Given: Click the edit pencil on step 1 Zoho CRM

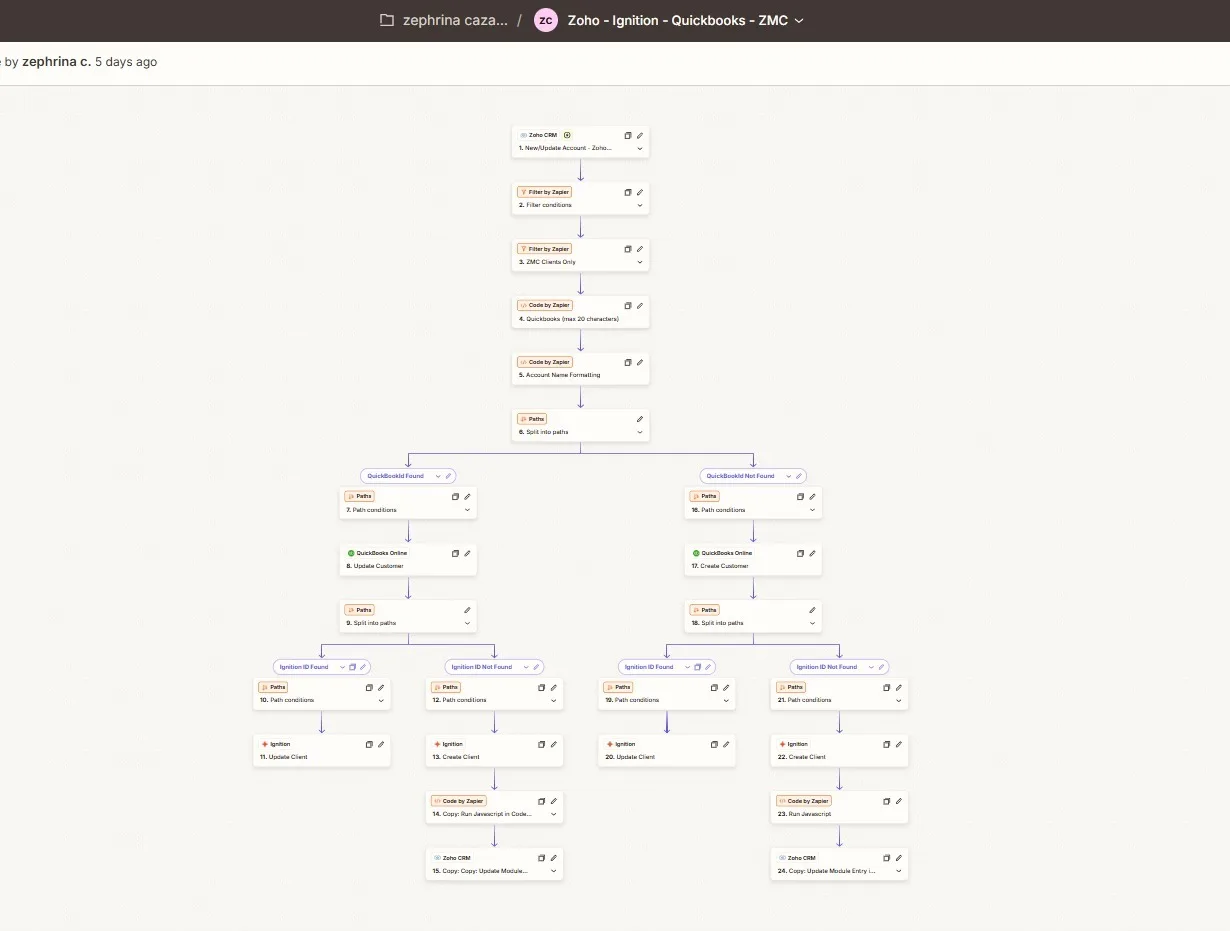Looking at the screenshot, I should [x=640, y=135].
